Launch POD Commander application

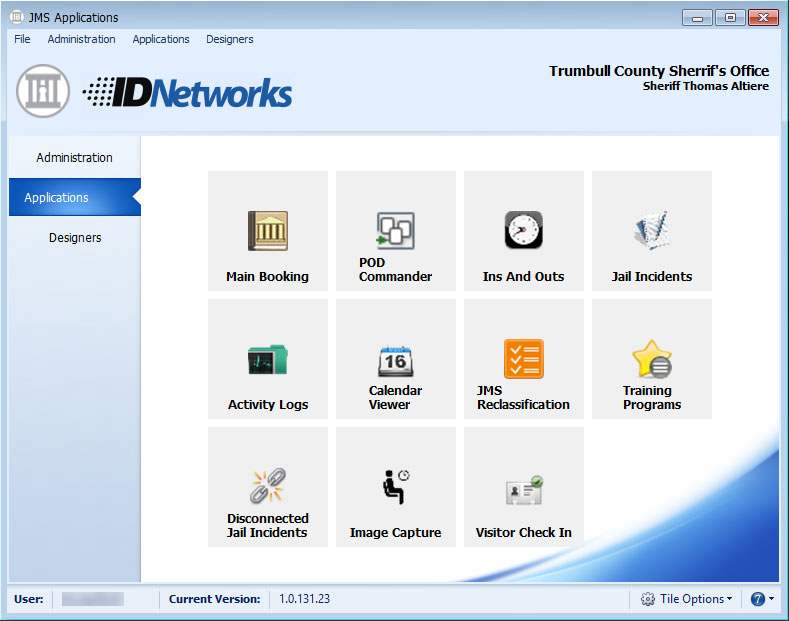(x=395, y=231)
